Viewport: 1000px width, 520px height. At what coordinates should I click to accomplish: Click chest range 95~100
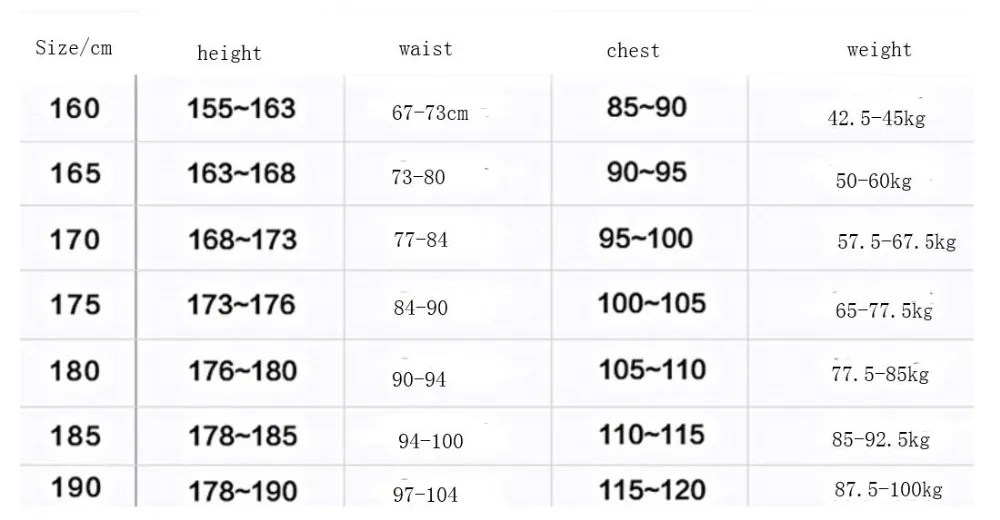point(645,239)
